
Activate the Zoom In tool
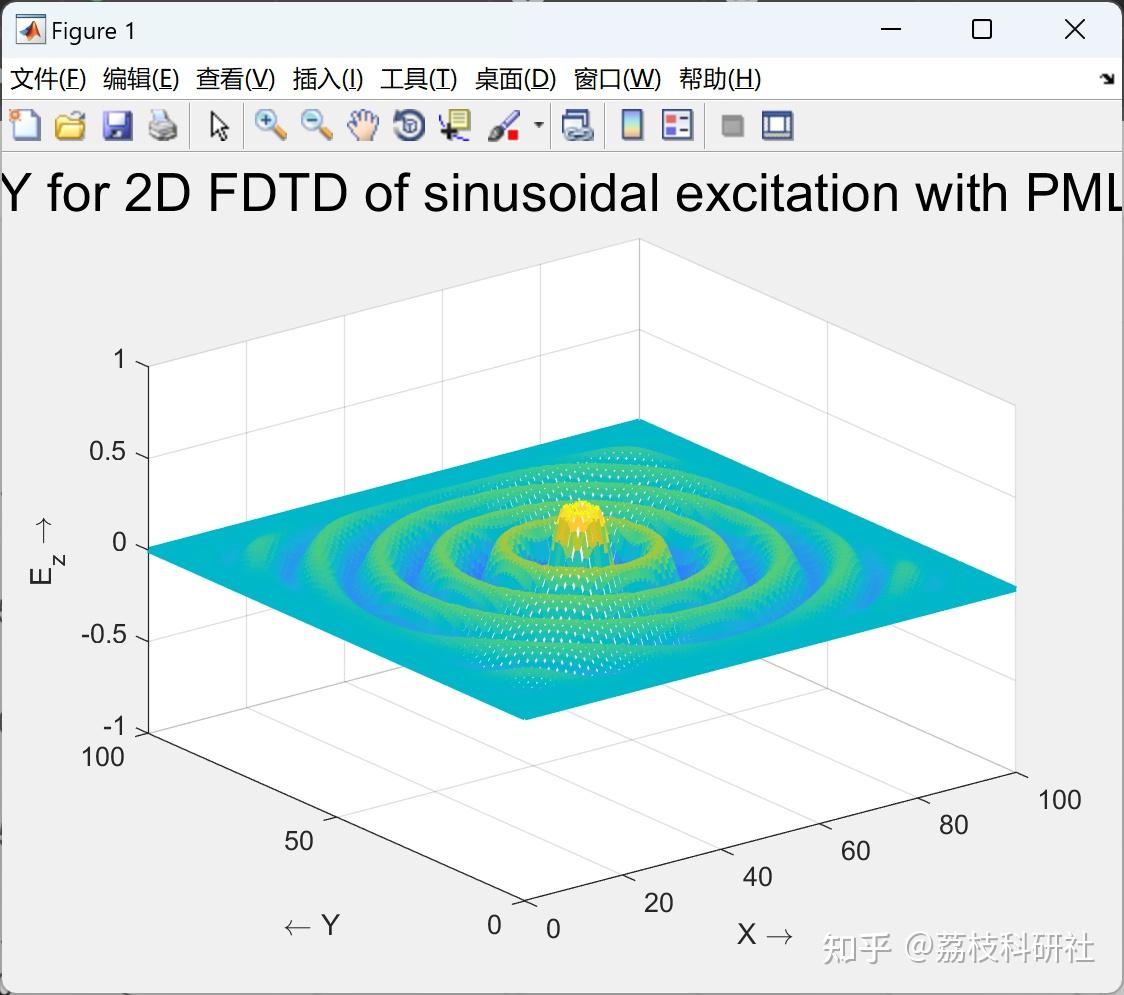pyautogui.click(x=270, y=125)
